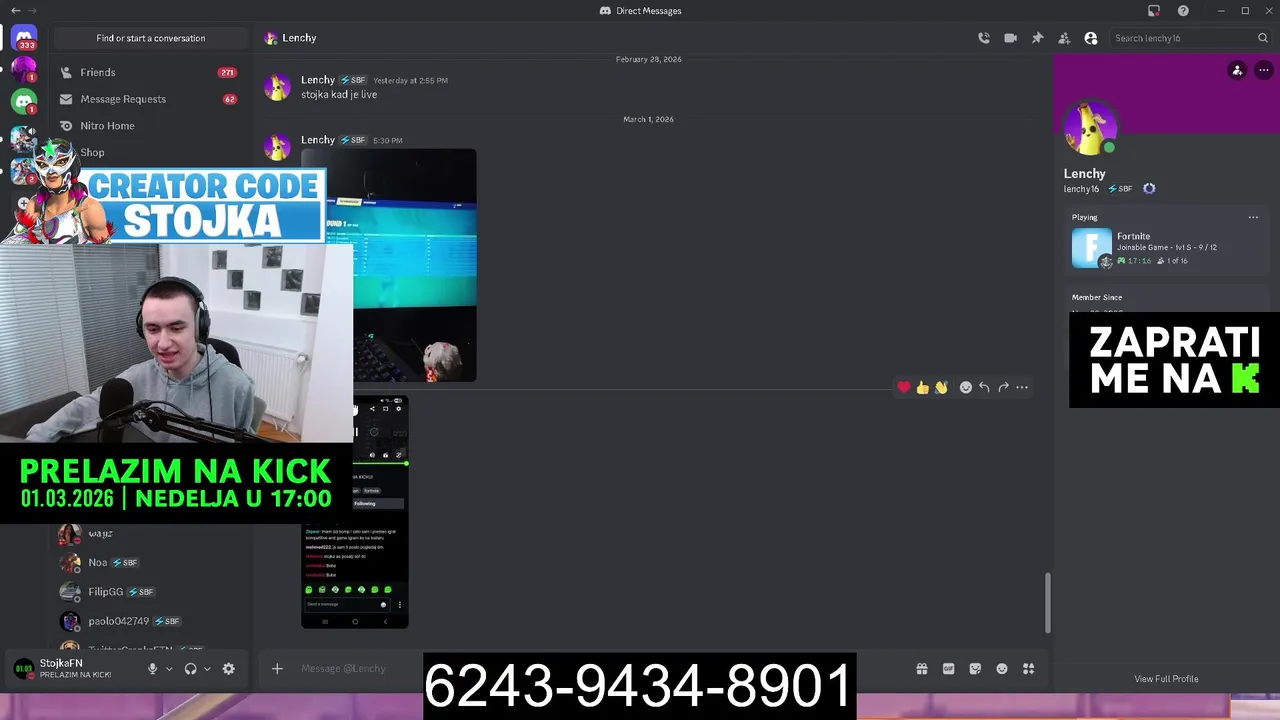
Task: Open User Settings gear
Action: click(x=229, y=669)
